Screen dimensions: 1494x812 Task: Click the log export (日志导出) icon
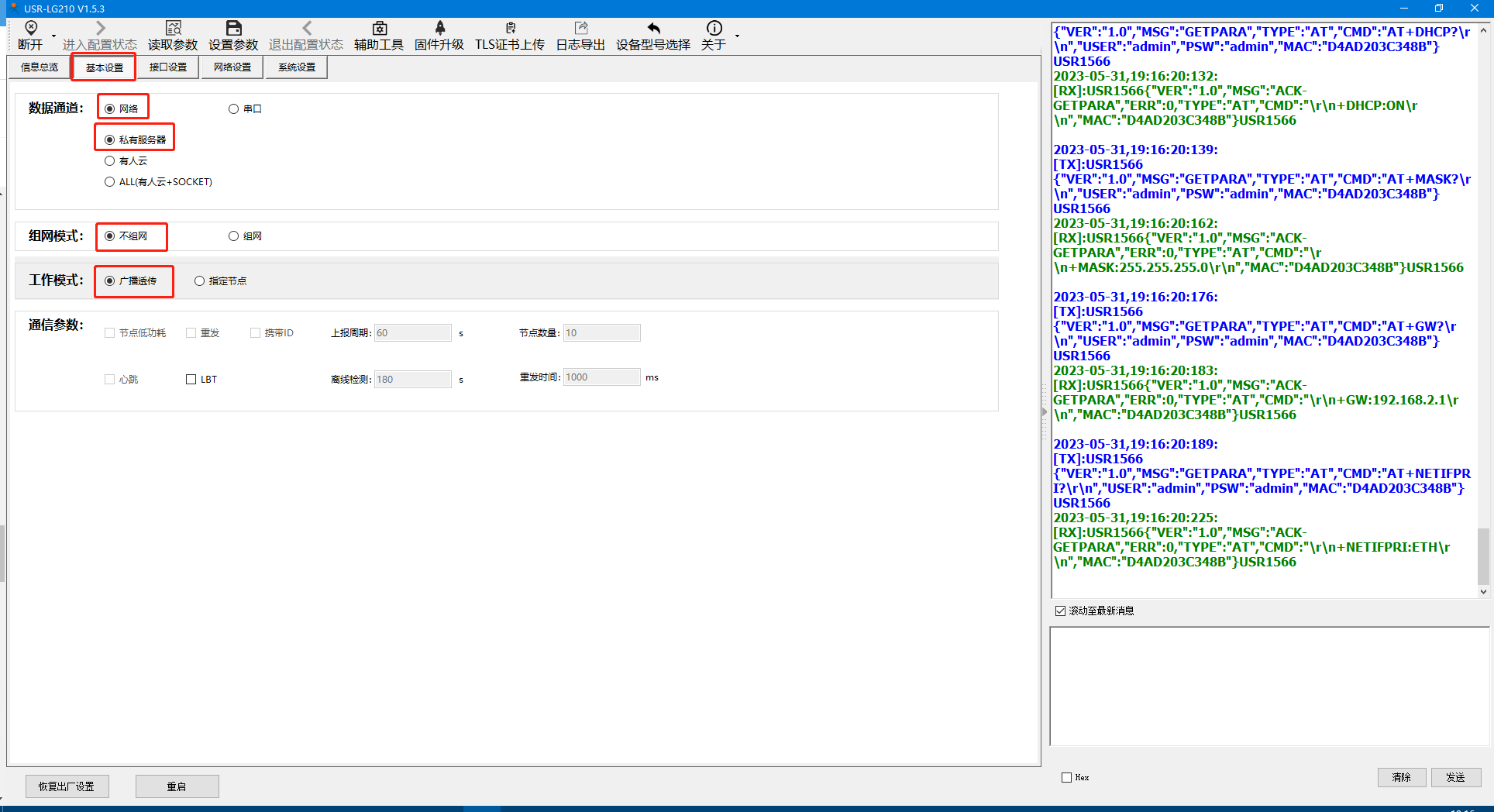pos(580,29)
